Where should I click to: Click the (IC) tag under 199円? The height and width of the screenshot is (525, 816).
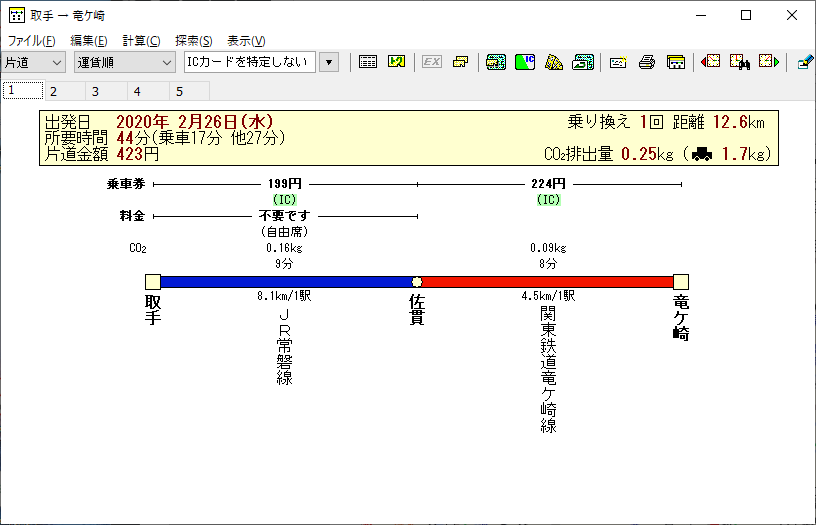tap(285, 200)
